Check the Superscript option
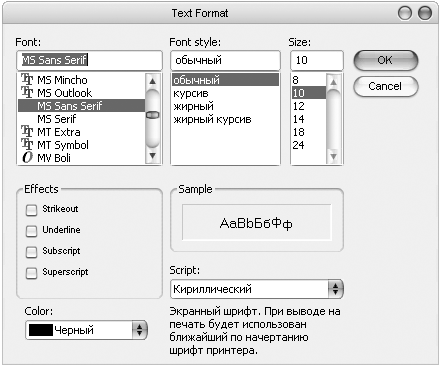The height and width of the screenshot is (365, 439). pyautogui.click(x=31, y=273)
